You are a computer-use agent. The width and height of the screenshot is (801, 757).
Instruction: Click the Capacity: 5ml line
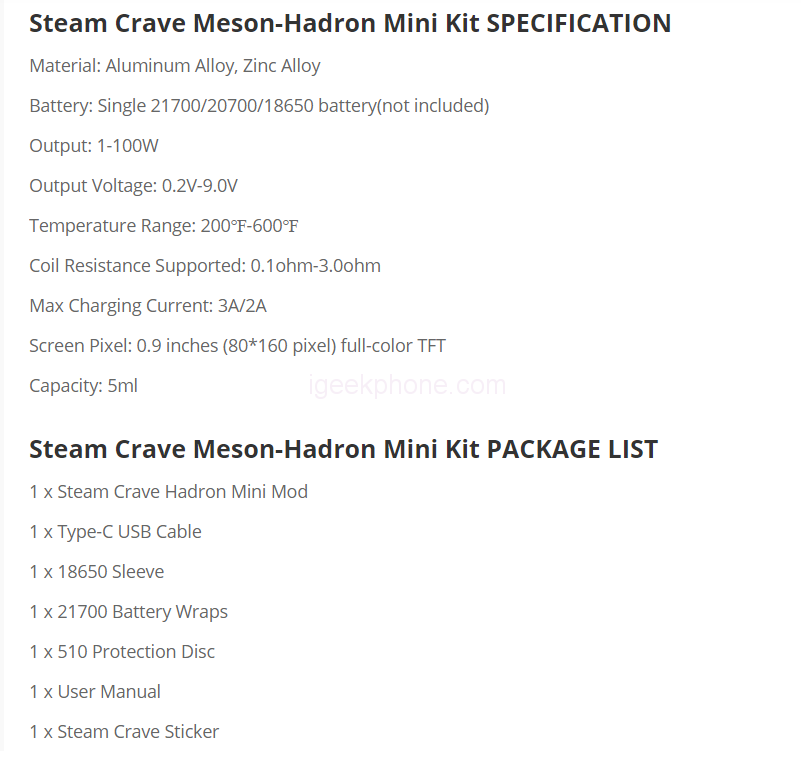pos(83,386)
